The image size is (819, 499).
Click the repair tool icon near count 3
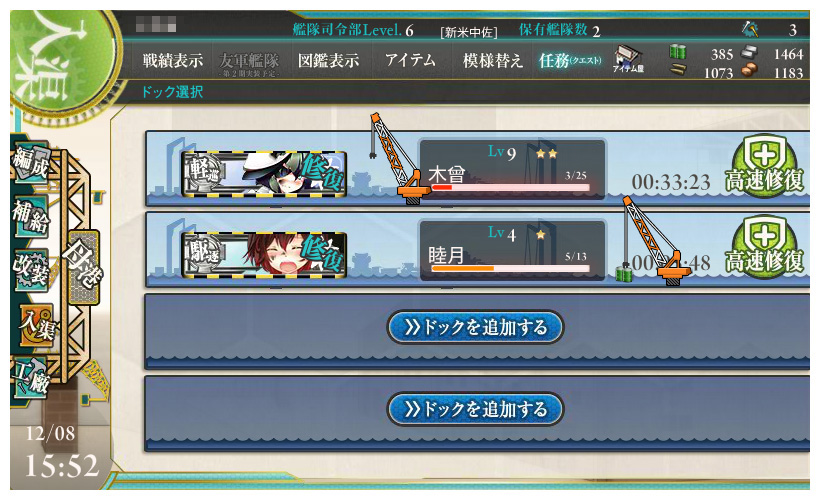[751, 29]
